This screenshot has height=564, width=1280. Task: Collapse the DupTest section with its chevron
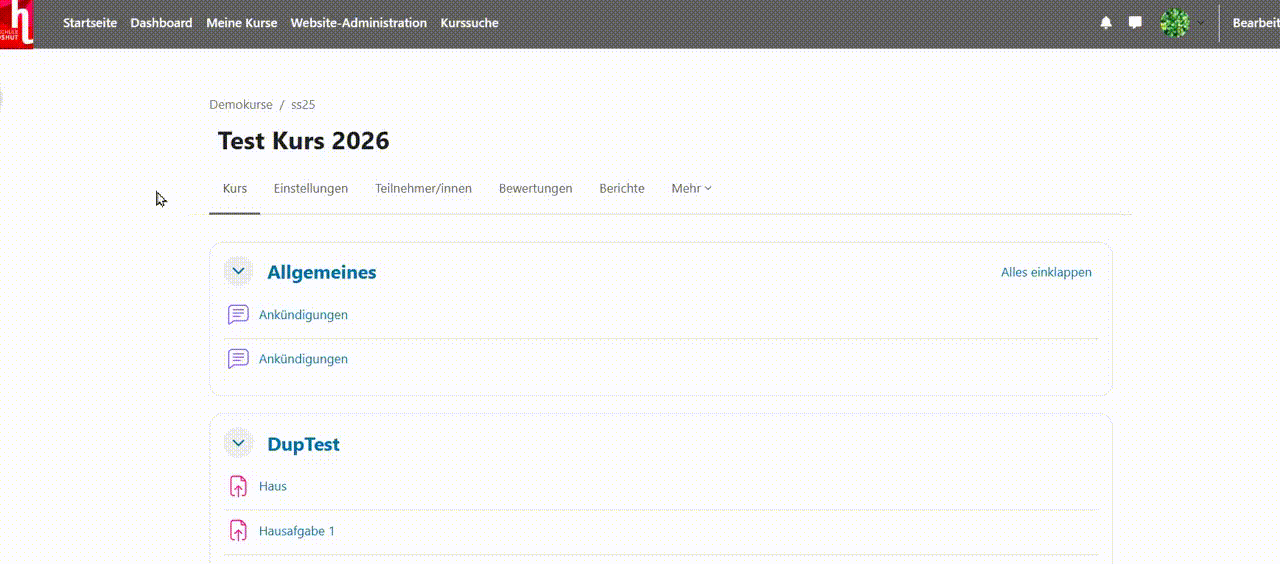(x=238, y=444)
